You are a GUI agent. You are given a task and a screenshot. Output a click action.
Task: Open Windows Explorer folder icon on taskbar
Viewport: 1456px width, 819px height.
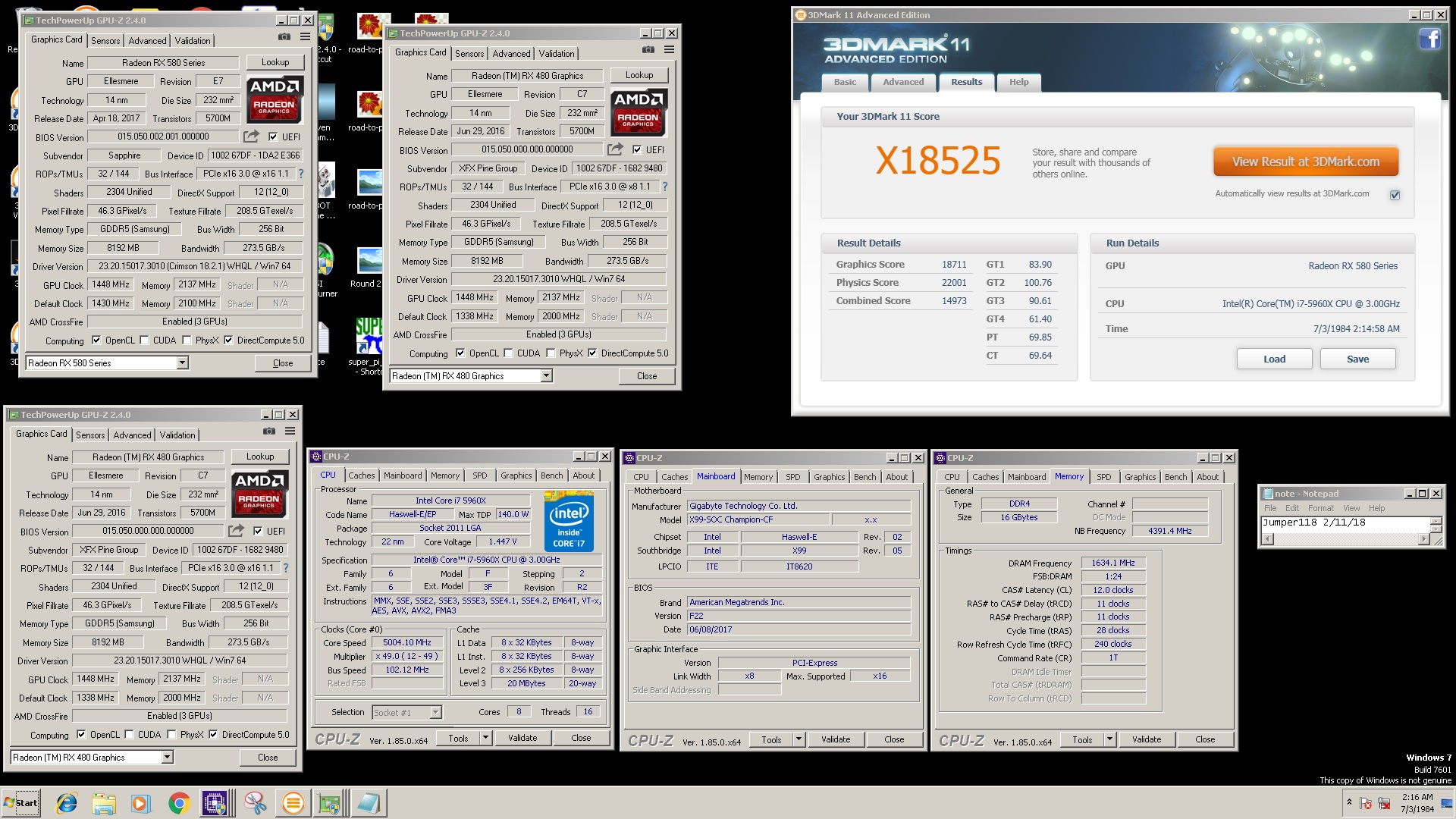tap(104, 803)
